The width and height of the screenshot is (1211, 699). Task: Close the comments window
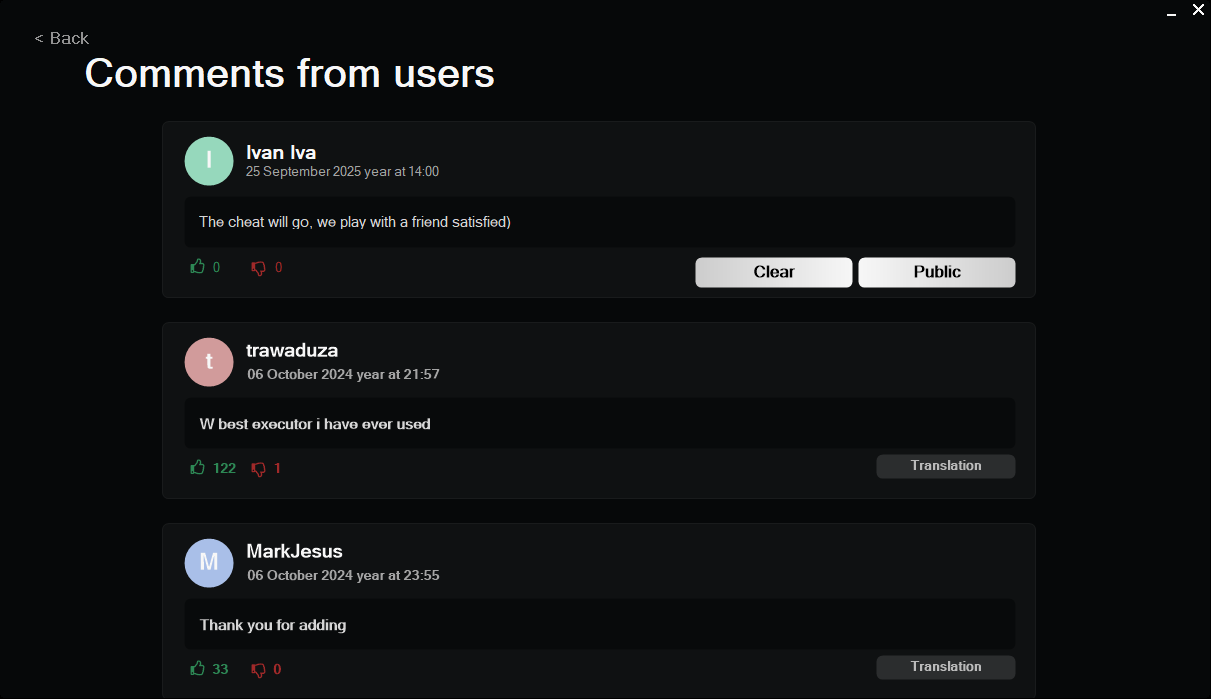[1198, 10]
